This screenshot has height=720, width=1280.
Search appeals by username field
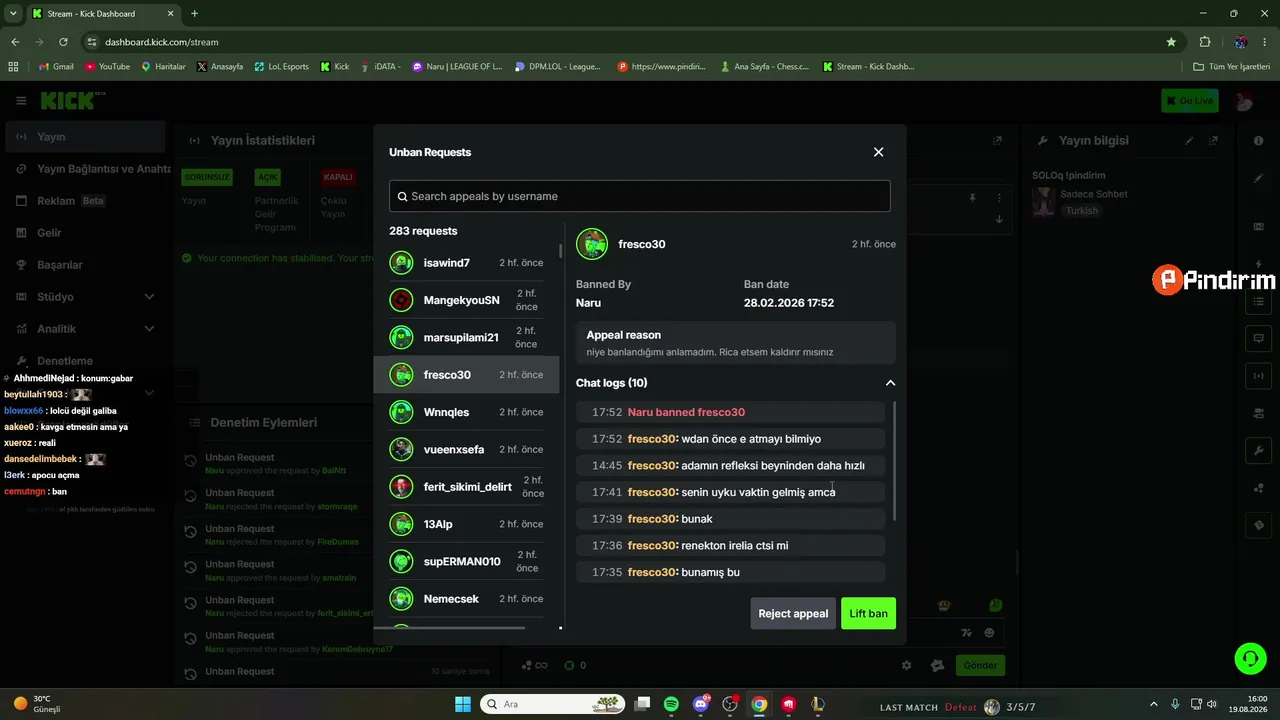(640, 196)
